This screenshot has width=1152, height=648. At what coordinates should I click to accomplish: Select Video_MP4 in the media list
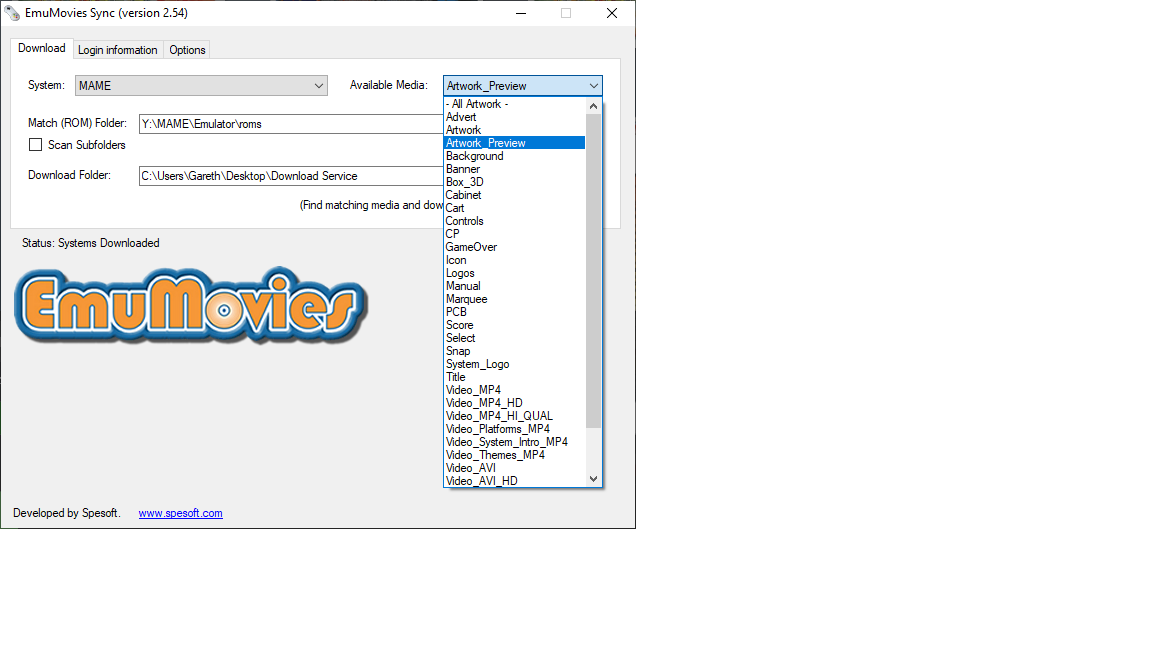pos(515,390)
